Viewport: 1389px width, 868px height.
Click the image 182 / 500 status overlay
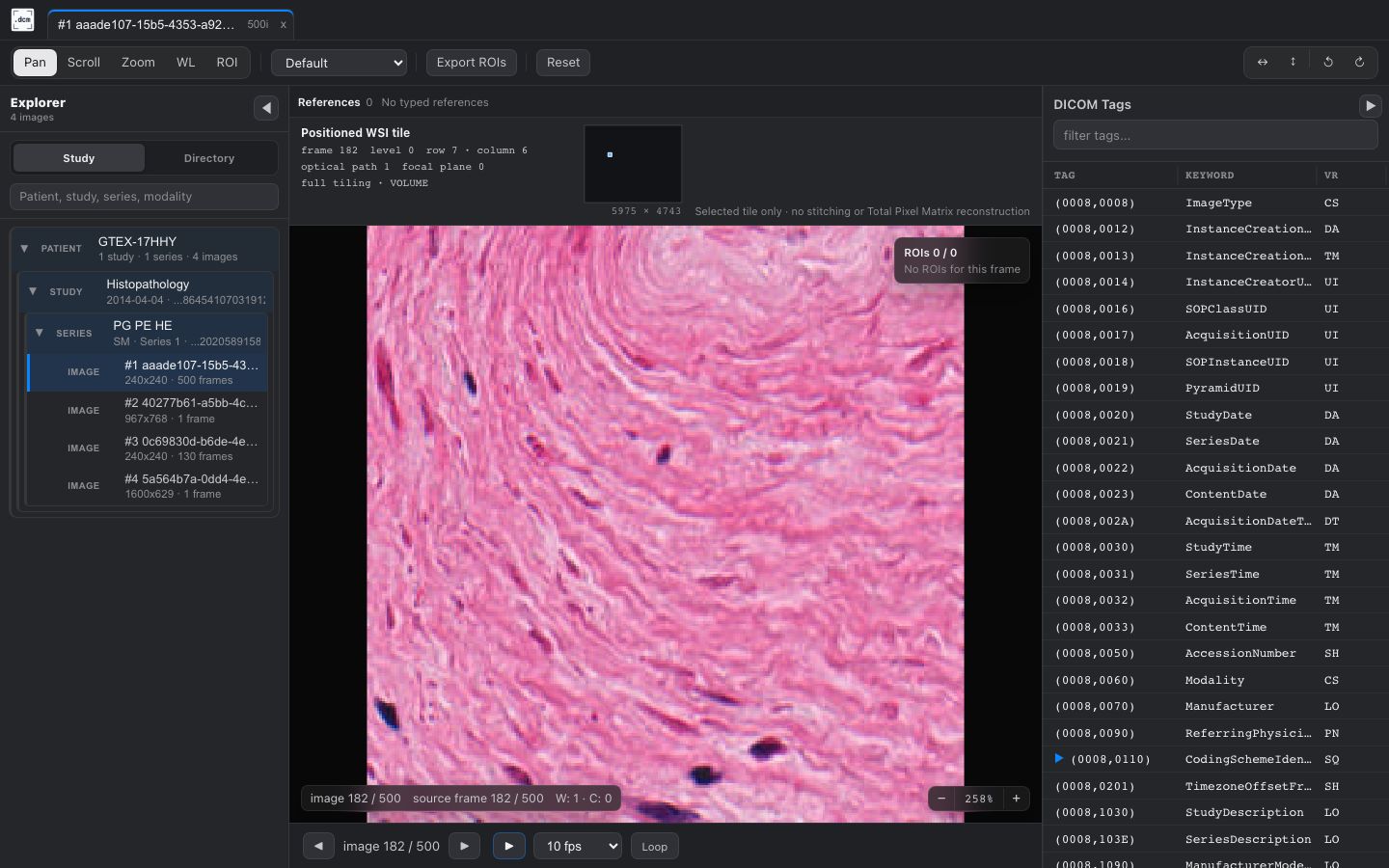pos(460,799)
